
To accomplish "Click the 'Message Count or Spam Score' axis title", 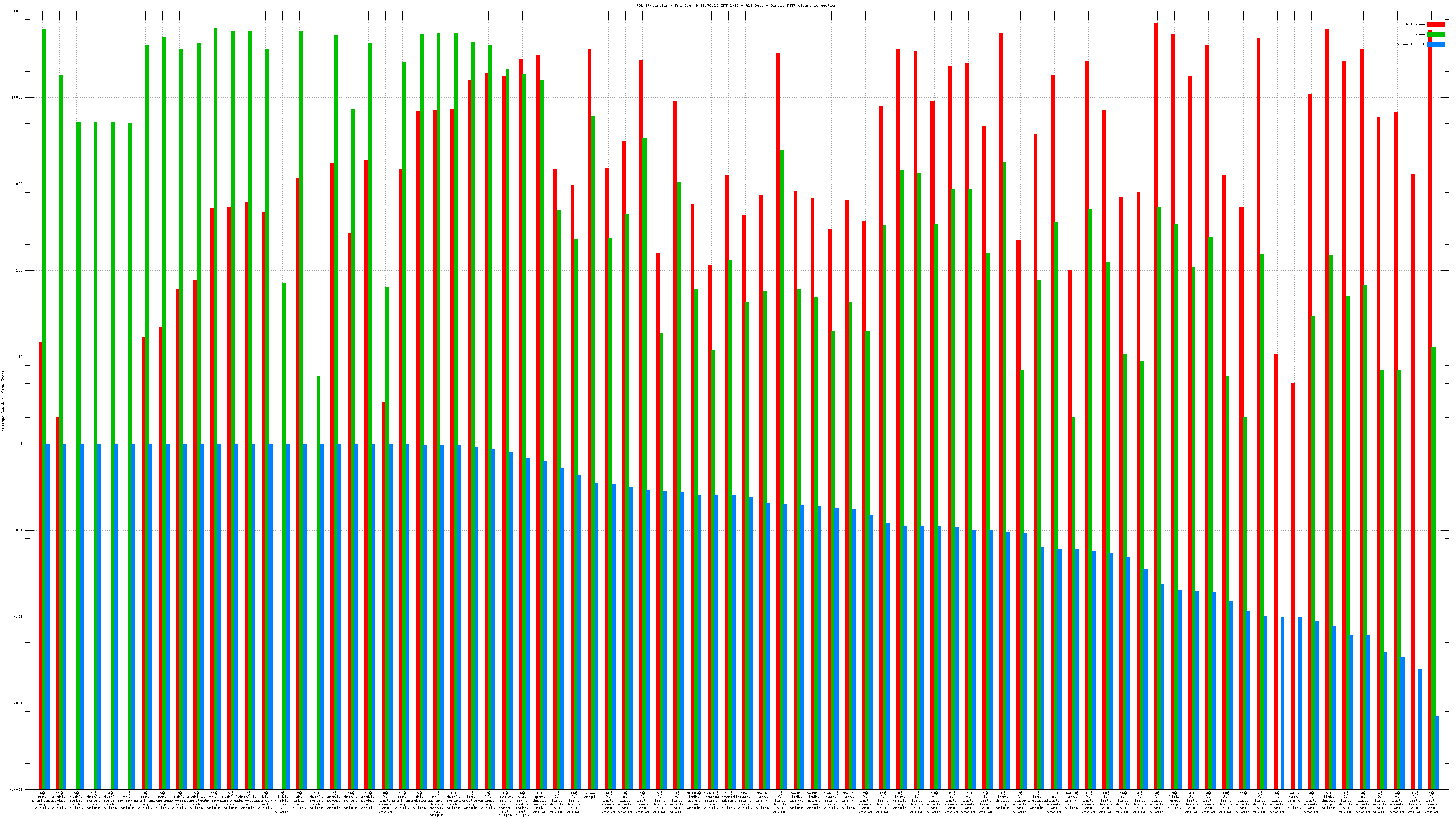I will pyautogui.click(x=3, y=401).
